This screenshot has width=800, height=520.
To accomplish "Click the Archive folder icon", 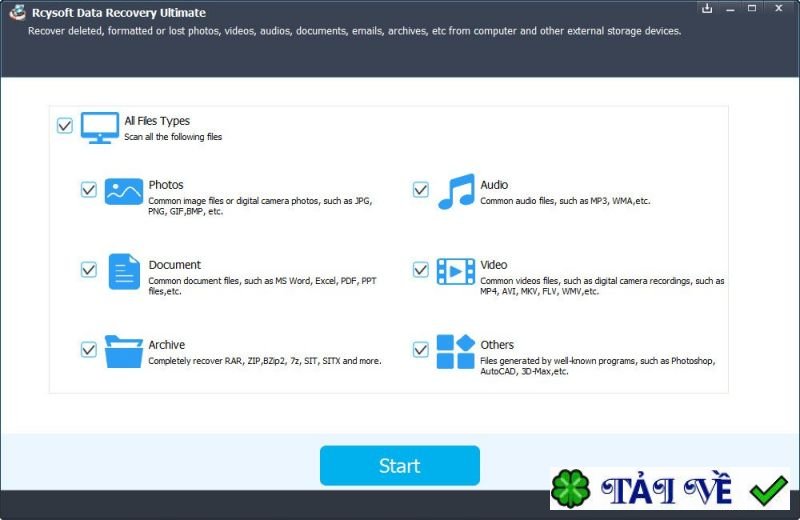I will [123, 352].
